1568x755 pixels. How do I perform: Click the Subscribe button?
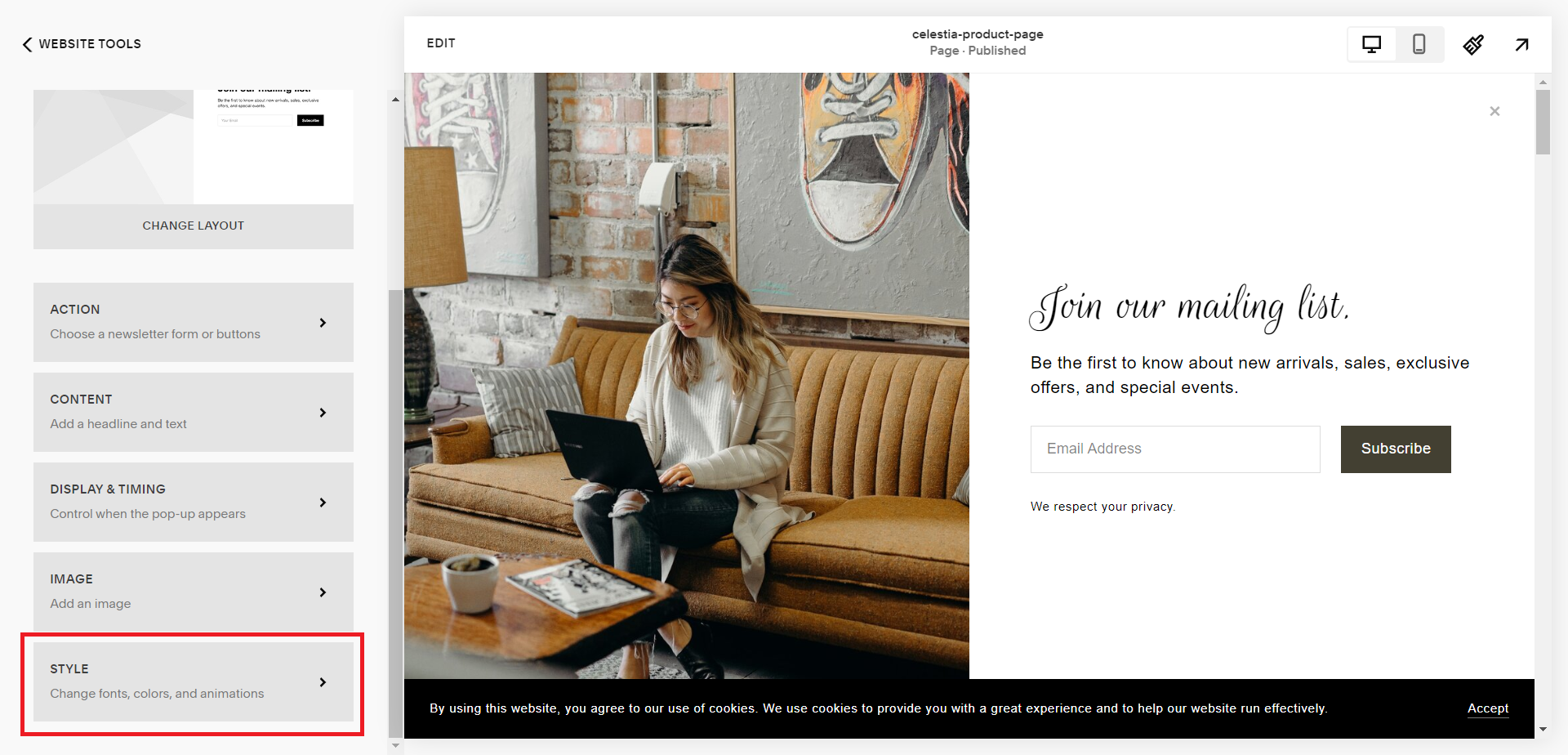pyautogui.click(x=1396, y=449)
